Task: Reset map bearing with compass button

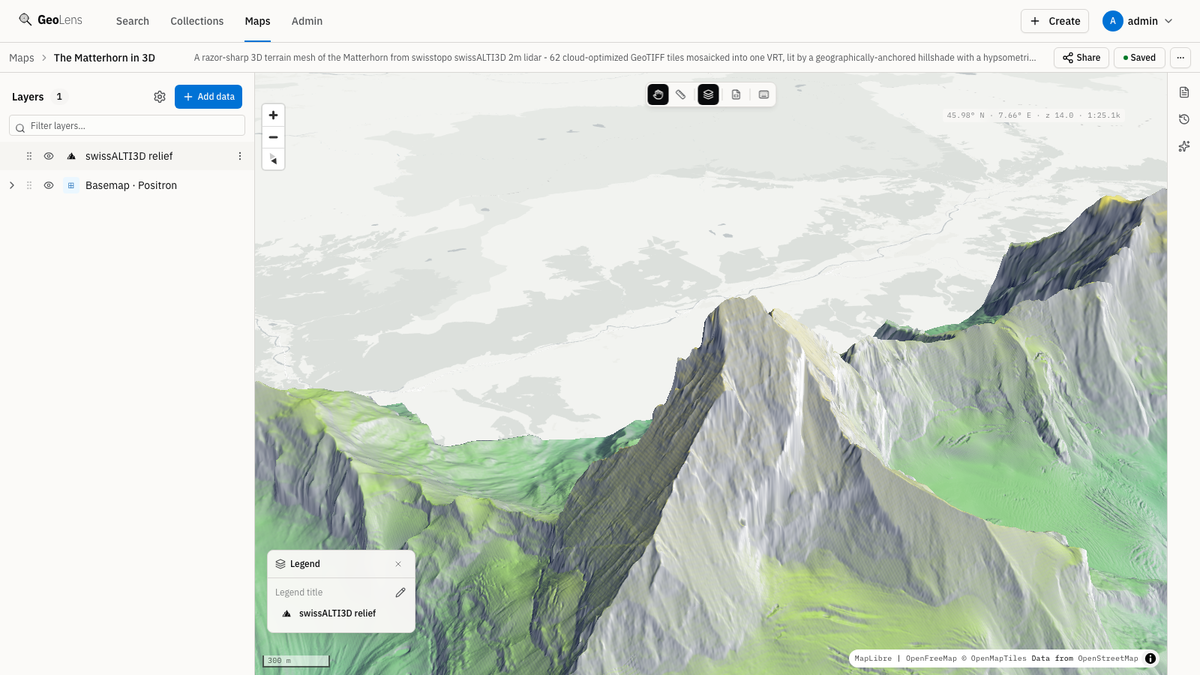Action: click(x=273, y=159)
